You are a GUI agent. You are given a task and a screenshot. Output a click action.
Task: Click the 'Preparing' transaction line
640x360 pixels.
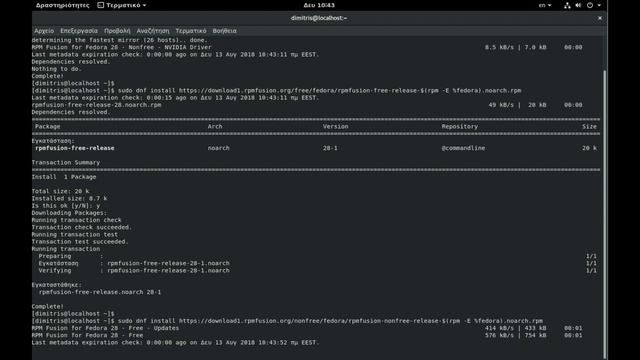(x=71, y=256)
